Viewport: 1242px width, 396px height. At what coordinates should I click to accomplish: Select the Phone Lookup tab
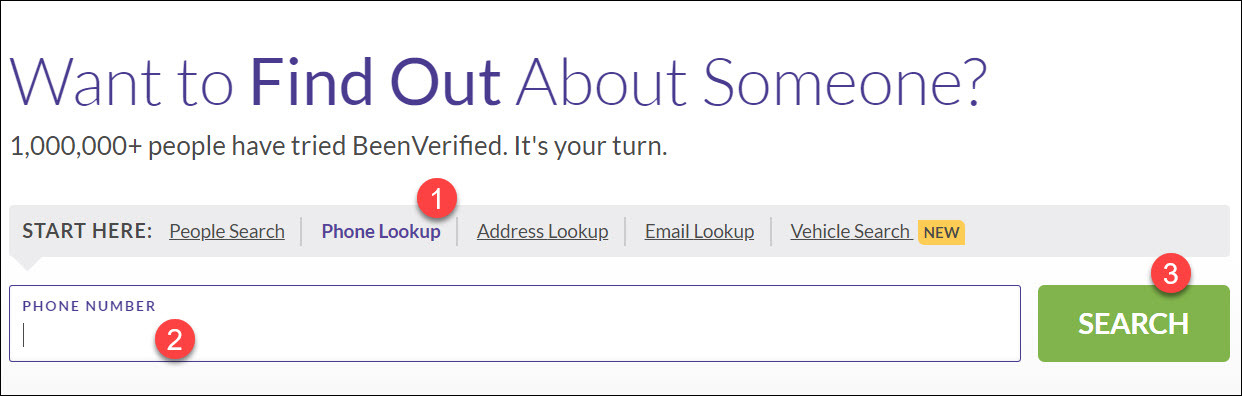(x=380, y=232)
